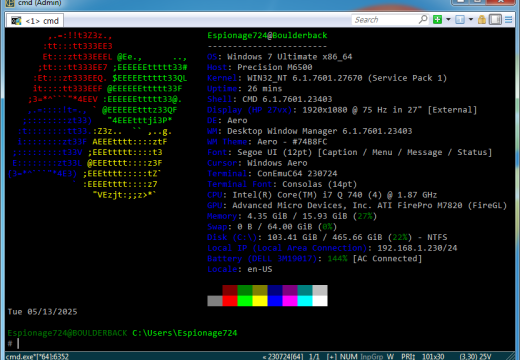The height and width of the screenshot is (360, 520).
Task: Click the teal palette block
Action: (305, 290)
